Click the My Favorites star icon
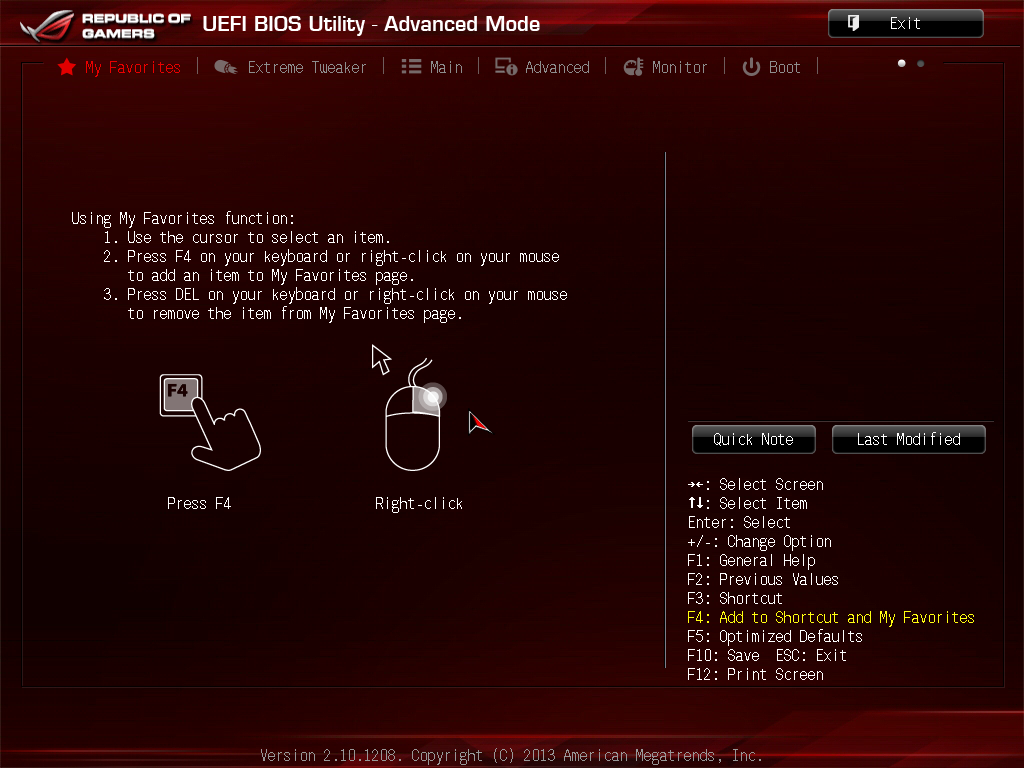1024x768 pixels. [67, 67]
